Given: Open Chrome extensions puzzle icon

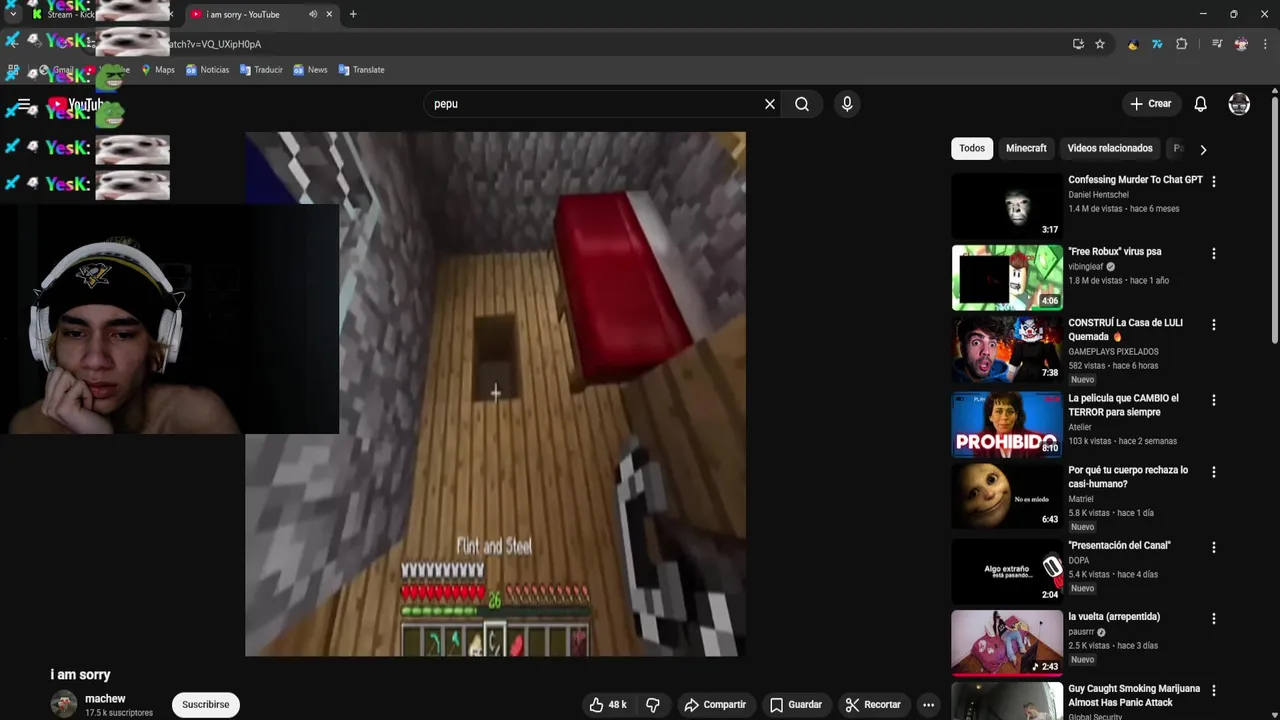Looking at the screenshot, I should tap(1181, 44).
